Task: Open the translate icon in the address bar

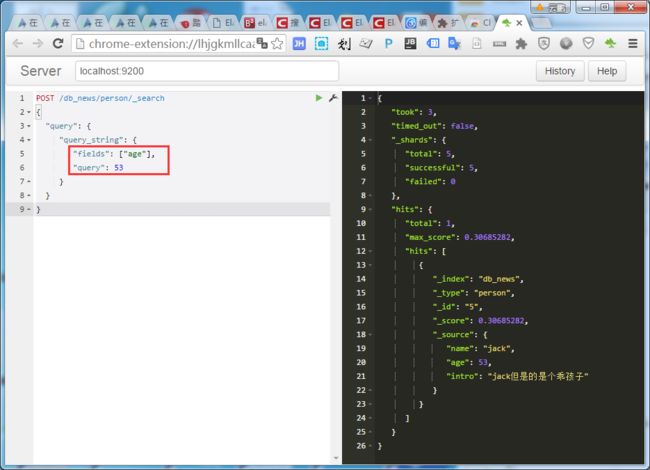Action: (x=262, y=43)
